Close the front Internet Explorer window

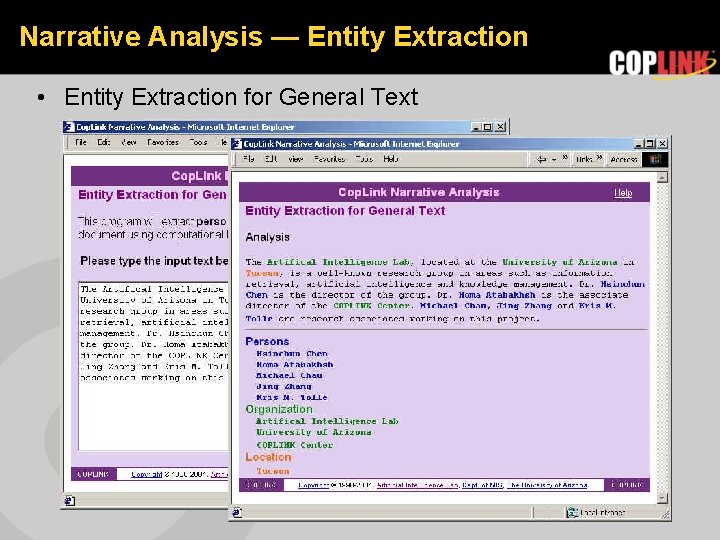pos(662,144)
